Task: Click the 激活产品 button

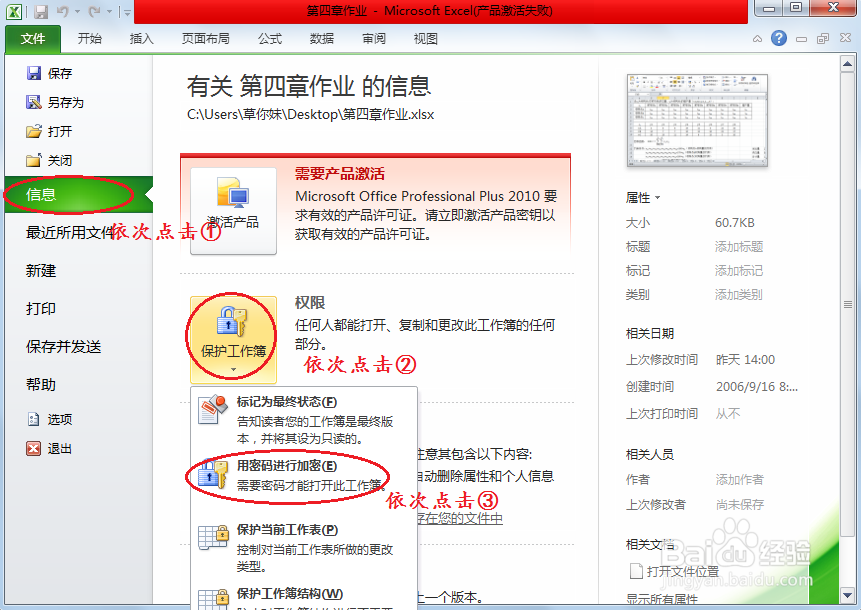Action: click(233, 211)
